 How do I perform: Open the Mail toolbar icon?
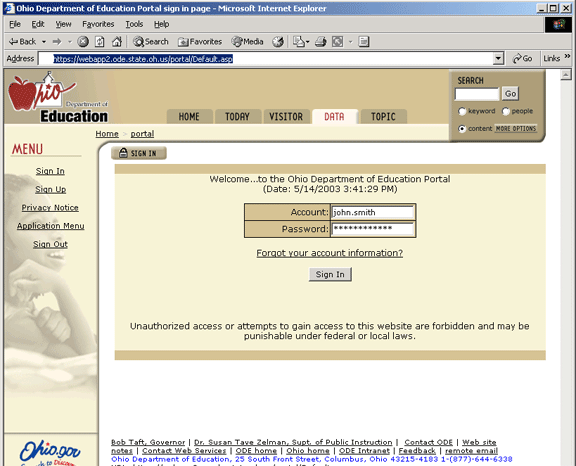(299, 42)
